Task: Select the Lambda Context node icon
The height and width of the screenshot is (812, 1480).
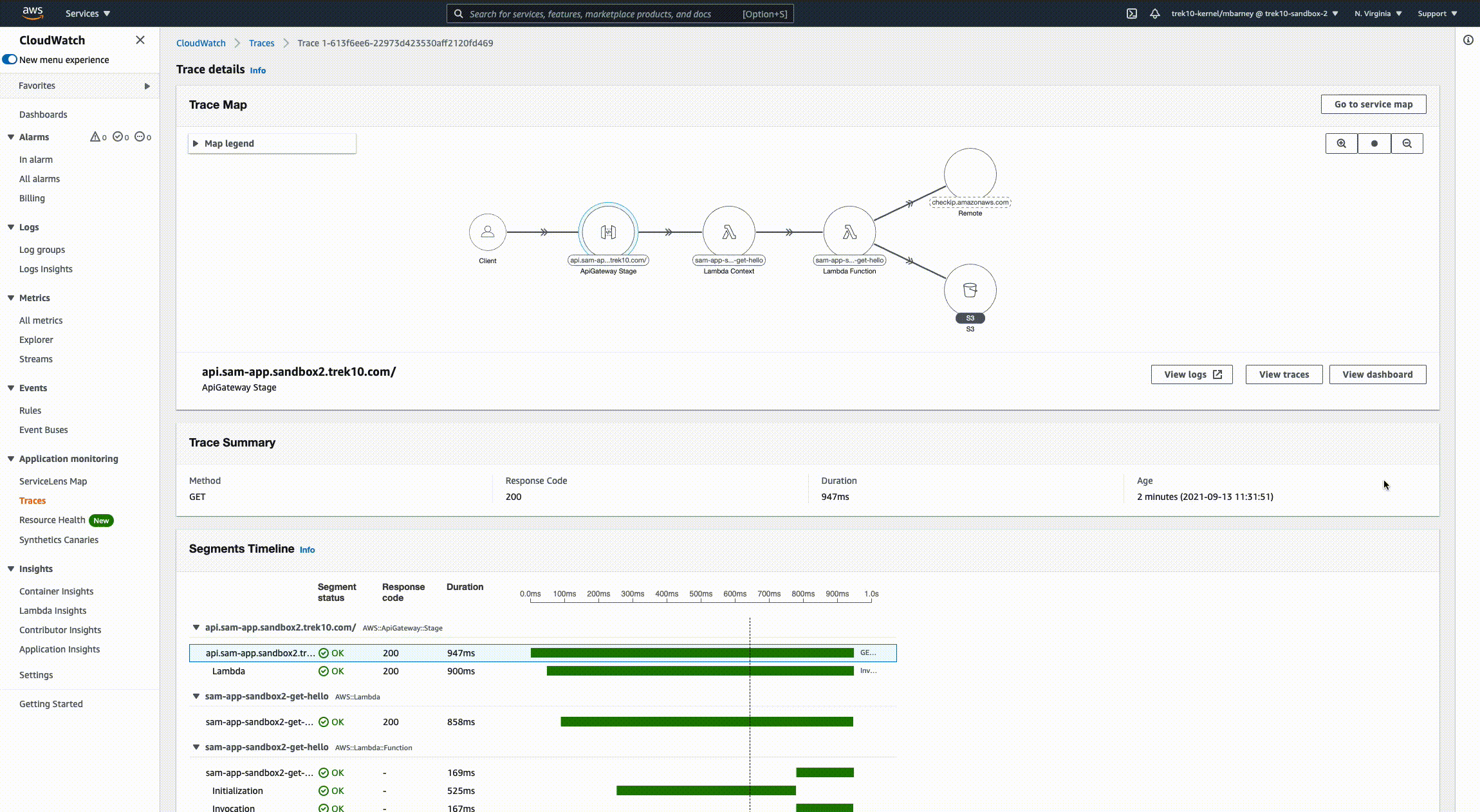Action: [x=728, y=232]
